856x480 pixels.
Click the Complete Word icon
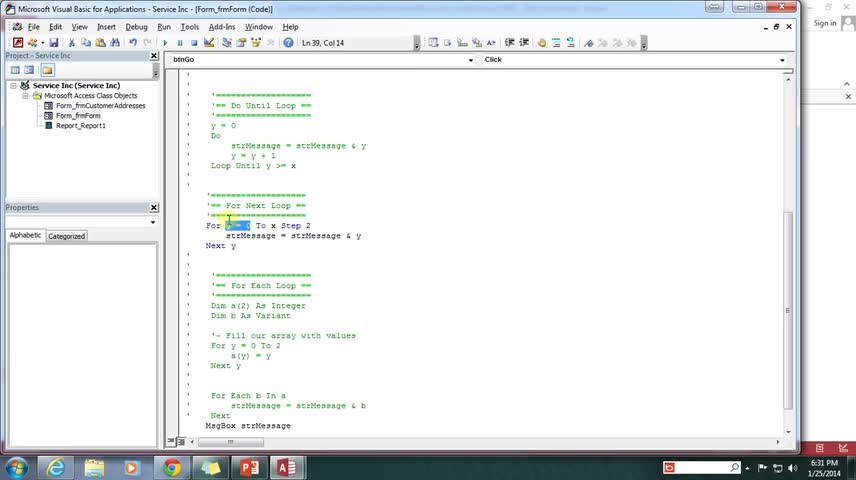[x=491, y=43]
